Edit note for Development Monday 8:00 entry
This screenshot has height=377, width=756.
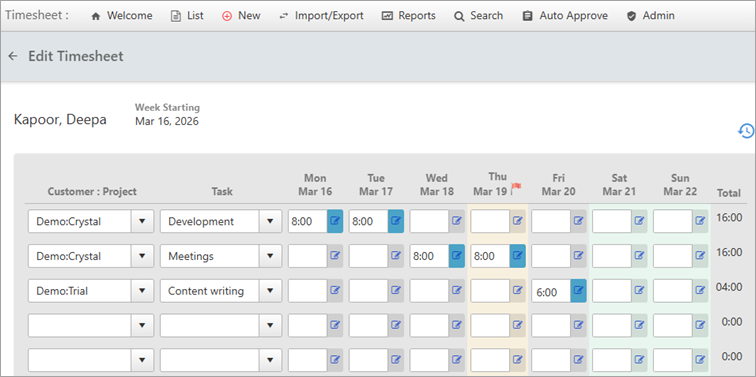coord(335,221)
